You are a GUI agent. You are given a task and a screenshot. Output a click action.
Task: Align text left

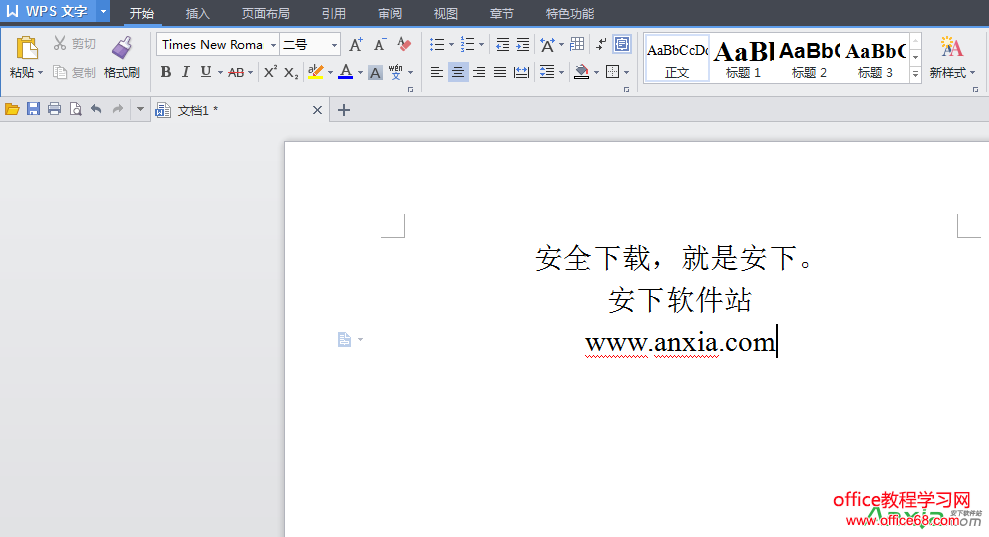tap(436, 72)
